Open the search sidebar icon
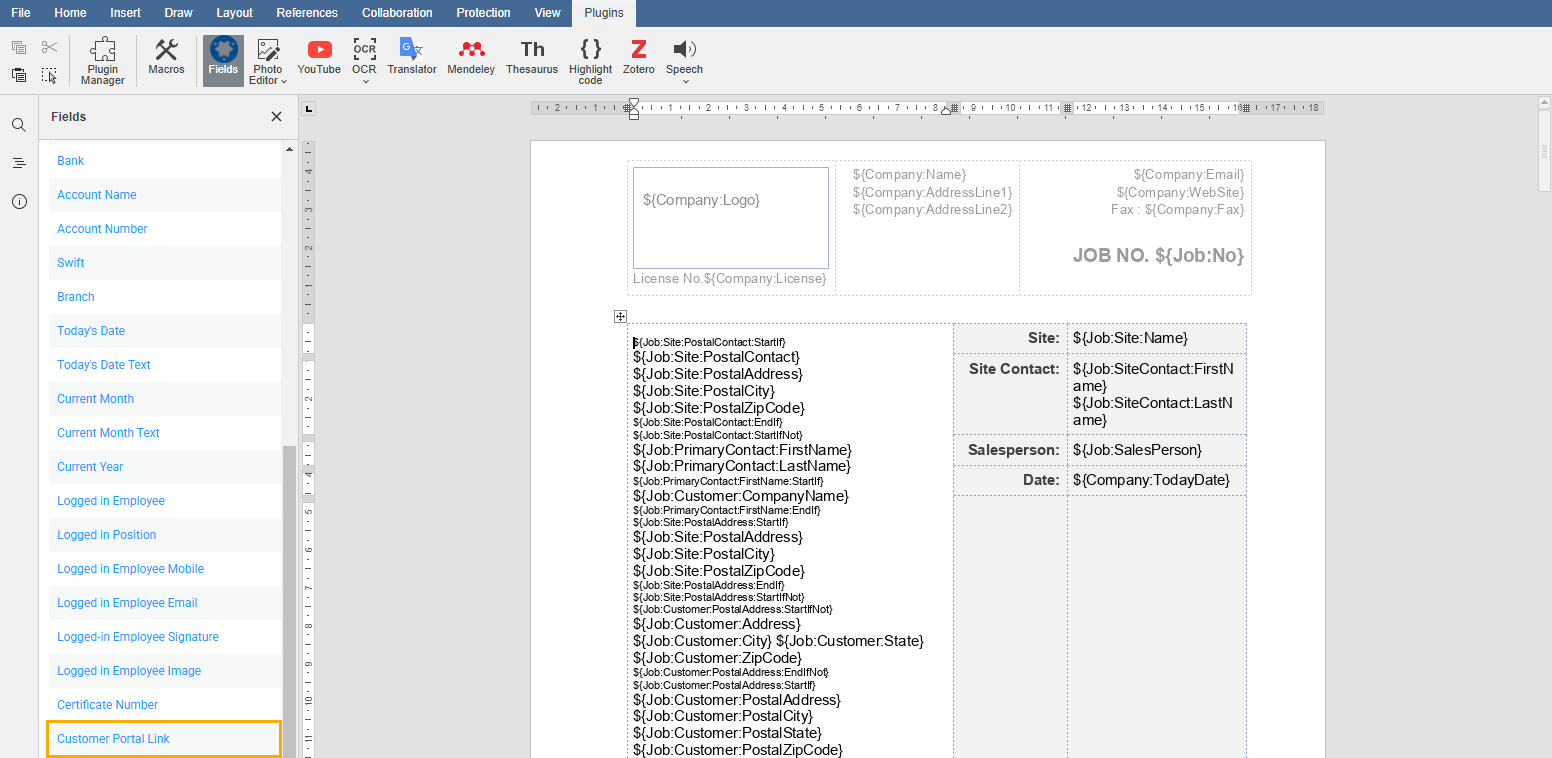 pos(19,125)
